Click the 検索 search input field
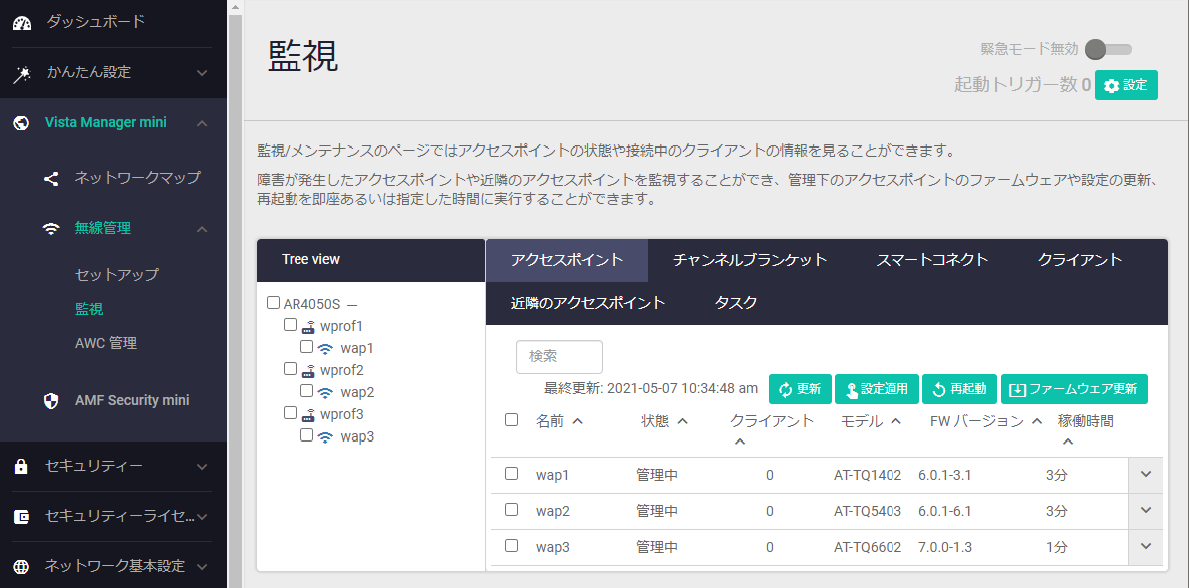1189x588 pixels. [559, 357]
